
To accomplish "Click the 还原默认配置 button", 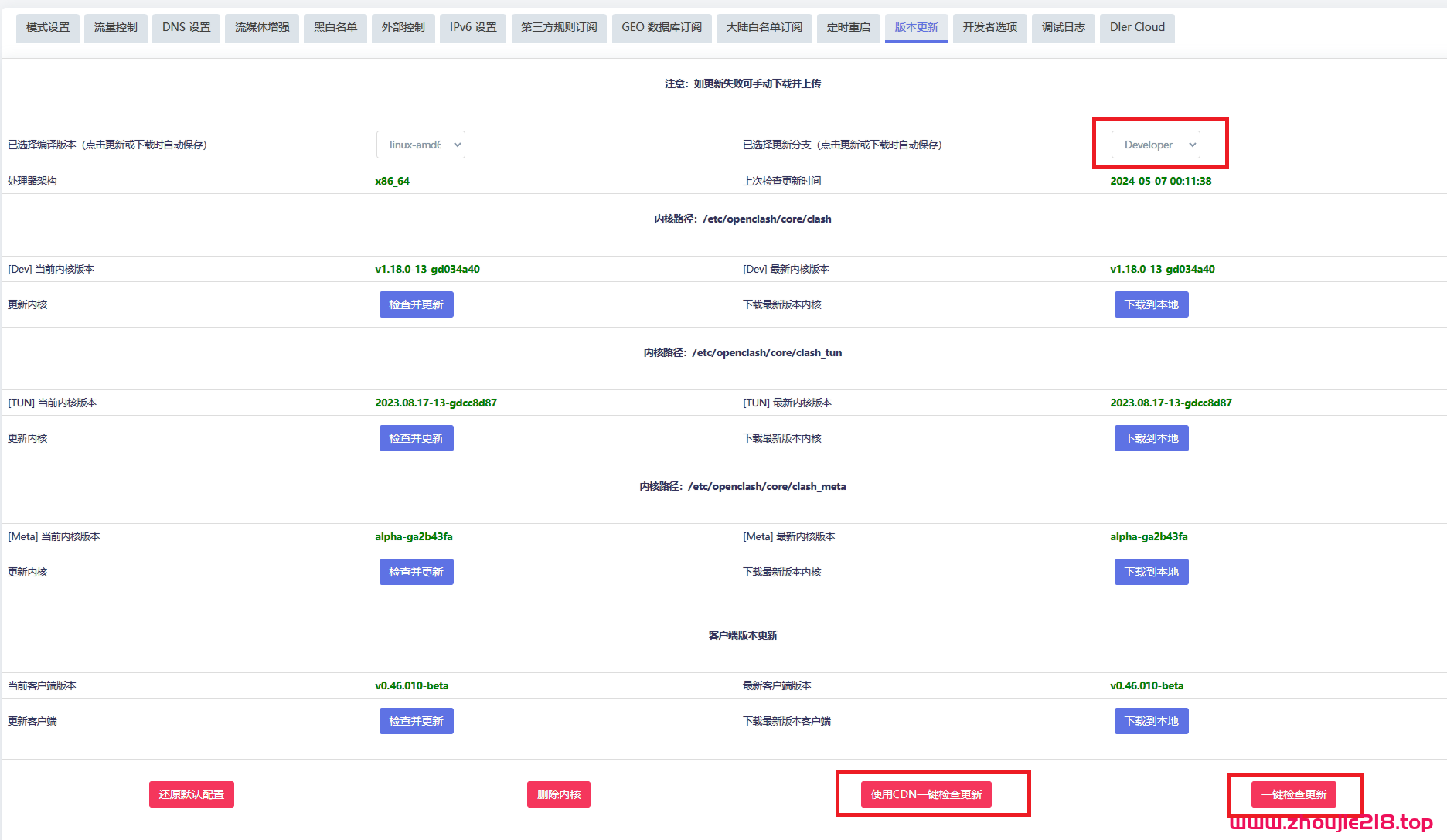I will click(191, 794).
